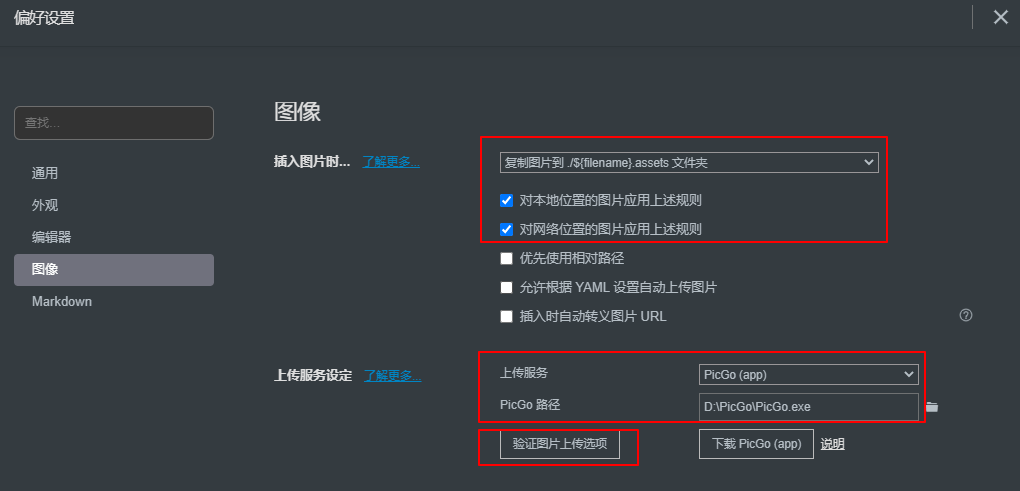Check 允许根据 YAML 设置自动上传图片
The width and height of the screenshot is (1020, 491).
coord(507,287)
